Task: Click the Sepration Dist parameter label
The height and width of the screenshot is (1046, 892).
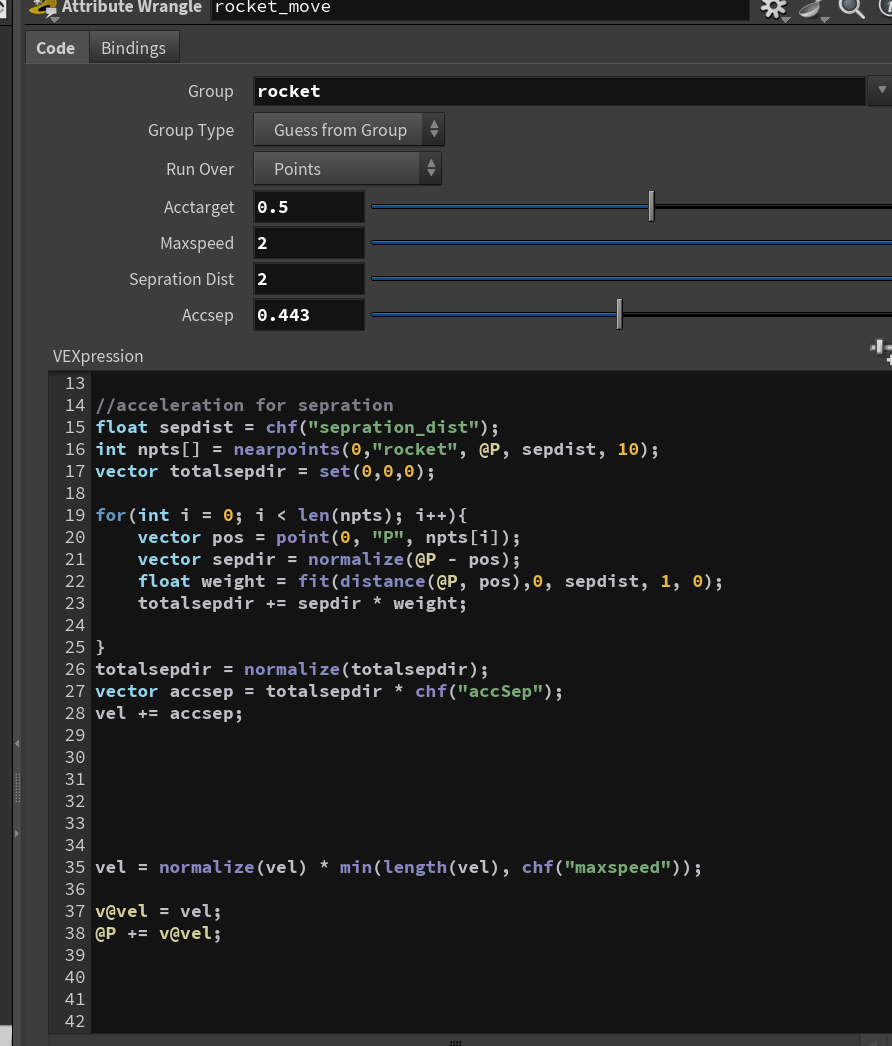Action: coord(181,280)
